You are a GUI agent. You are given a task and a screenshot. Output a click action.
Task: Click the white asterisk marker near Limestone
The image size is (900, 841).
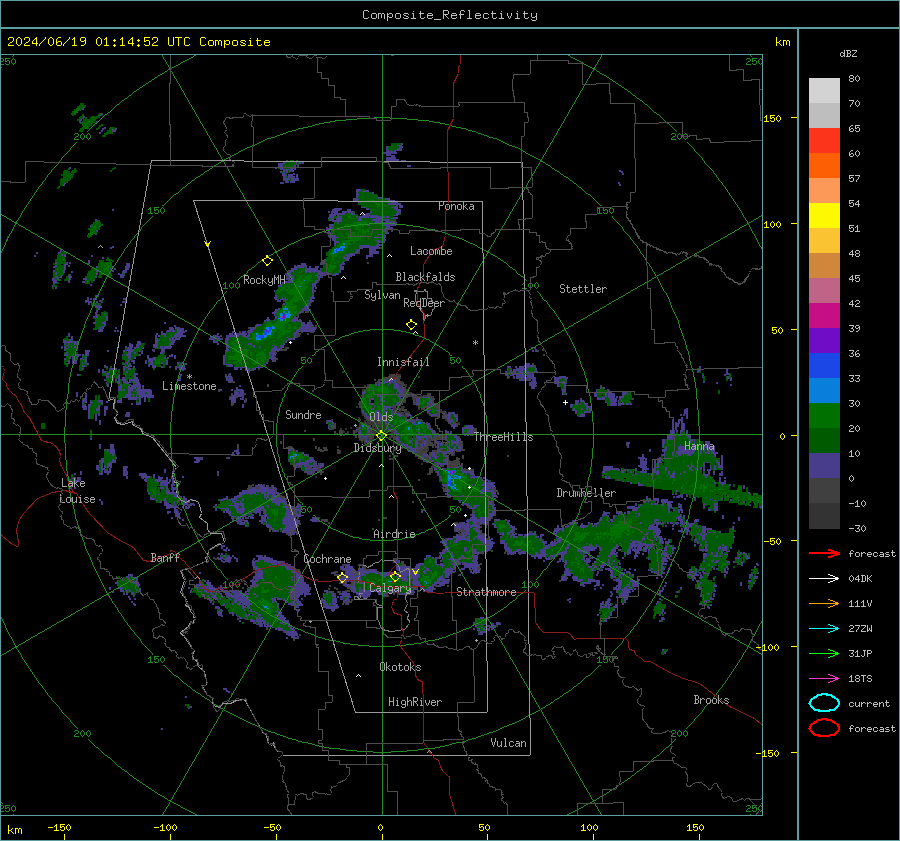click(189, 377)
